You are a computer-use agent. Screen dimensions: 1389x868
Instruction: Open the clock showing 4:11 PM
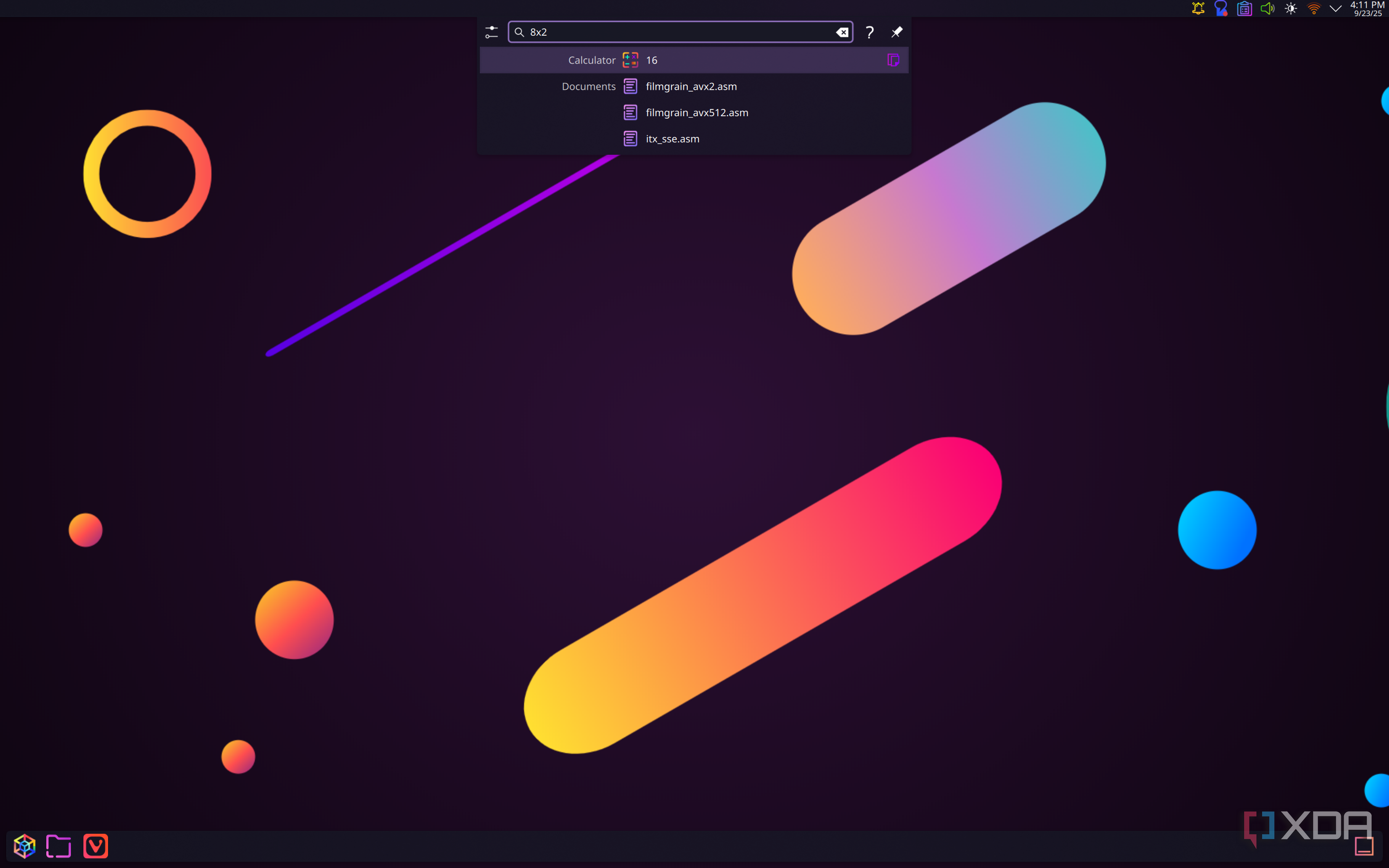(x=1367, y=9)
